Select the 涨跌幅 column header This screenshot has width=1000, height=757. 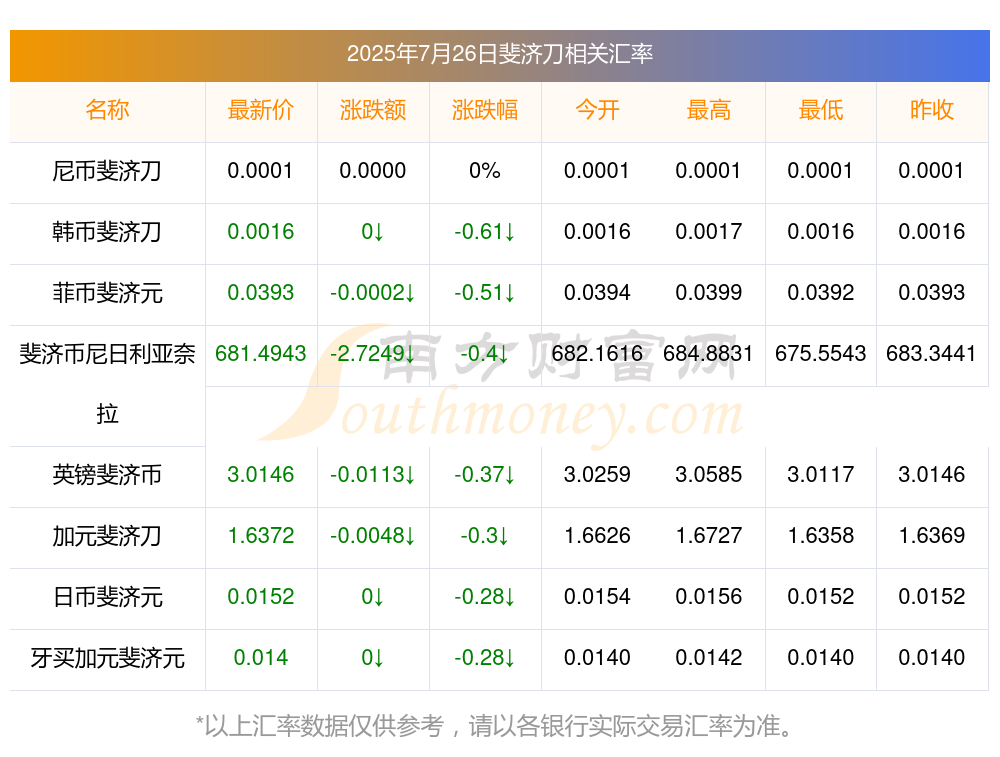(485, 110)
